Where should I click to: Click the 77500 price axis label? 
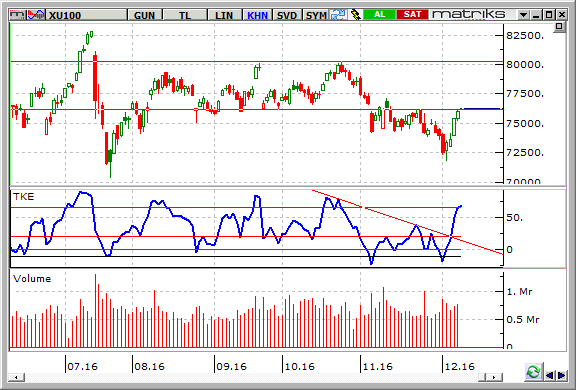(525, 94)
